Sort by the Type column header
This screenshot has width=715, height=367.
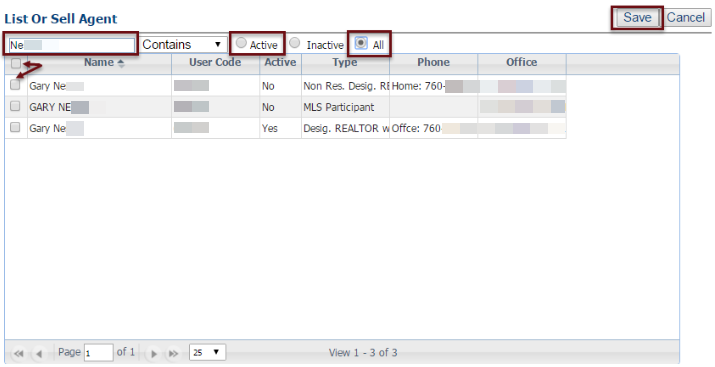pyautogui.click(x=345, y=64)
